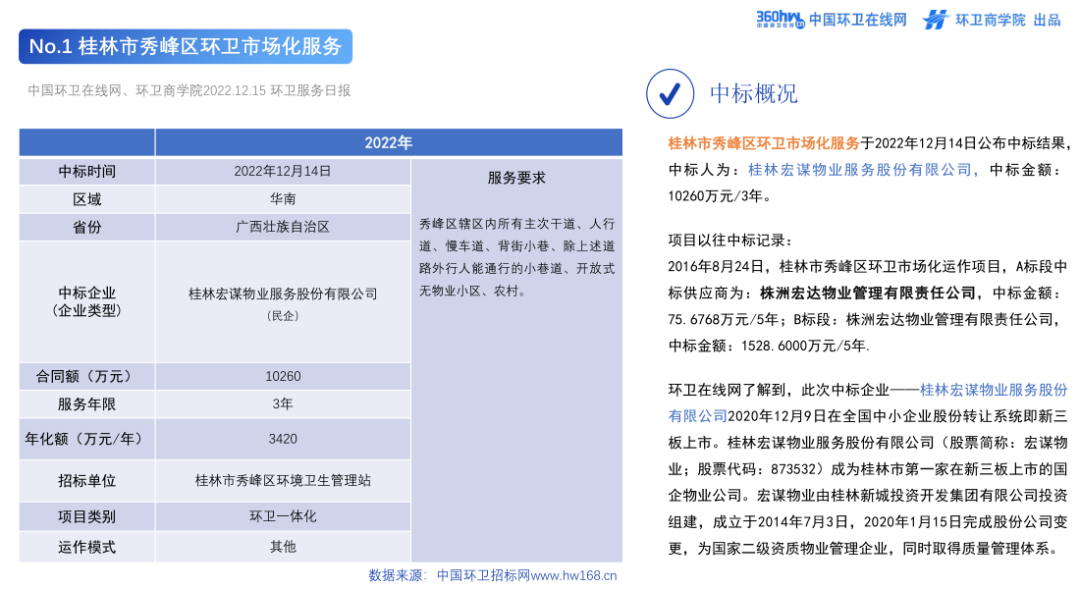The width and height of the screenshot is (1080, 589).
Task: Click the 服务要求 column heading
Action: click(x=517, y=178)
